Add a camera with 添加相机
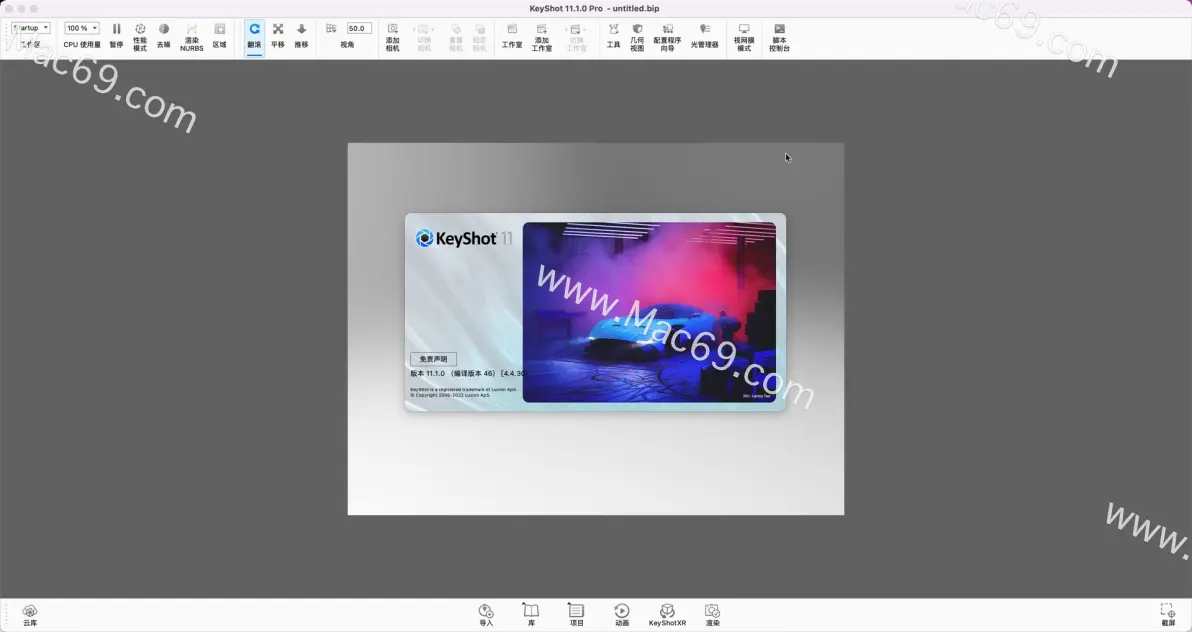1192x632 pixels. 392,37
